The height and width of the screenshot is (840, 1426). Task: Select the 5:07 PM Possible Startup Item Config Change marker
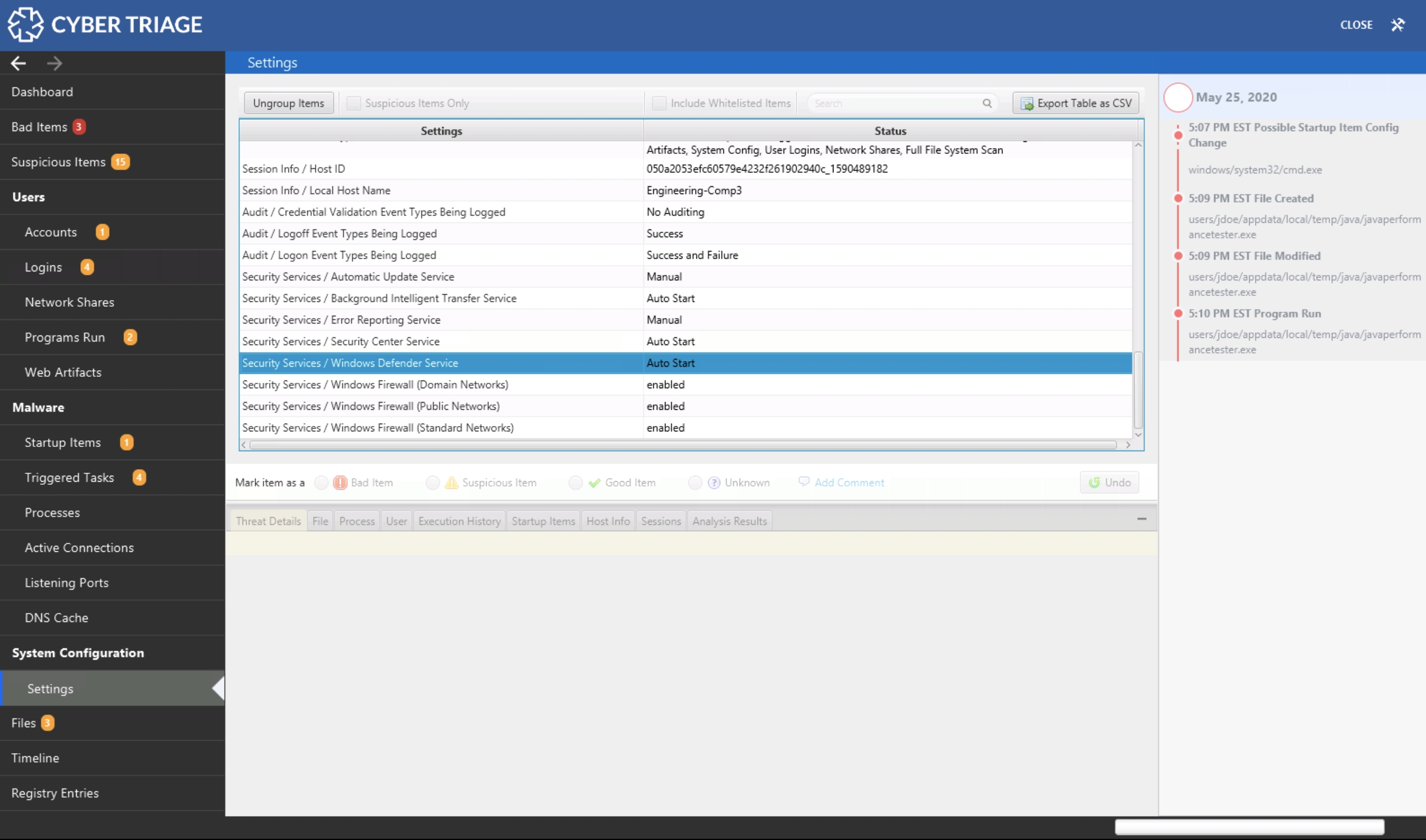pos(1178,135)
